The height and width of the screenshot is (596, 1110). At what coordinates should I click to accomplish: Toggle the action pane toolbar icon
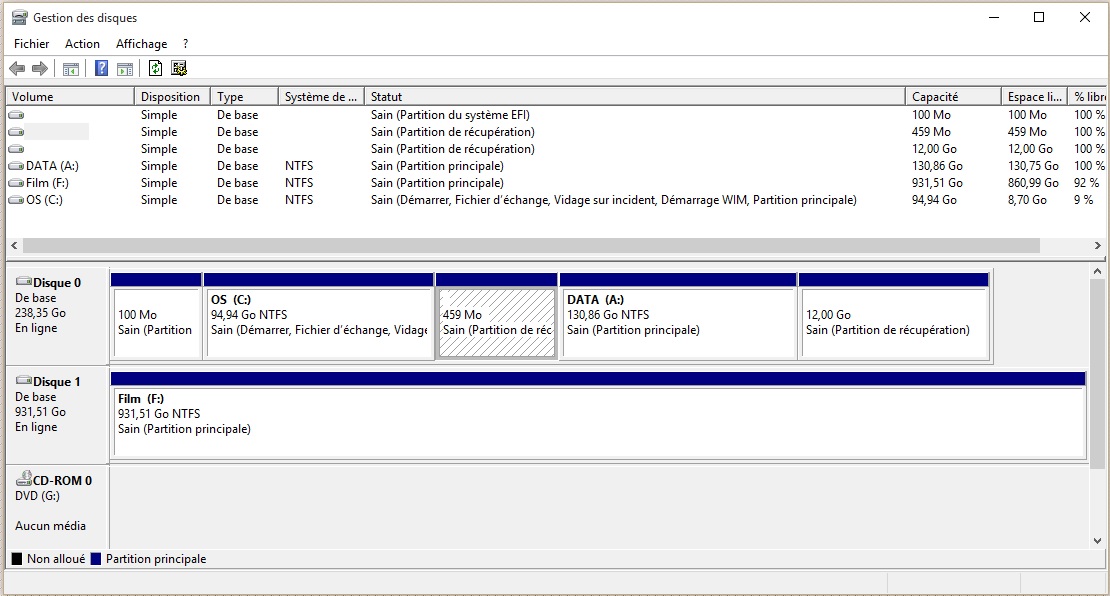coord(125,69)
